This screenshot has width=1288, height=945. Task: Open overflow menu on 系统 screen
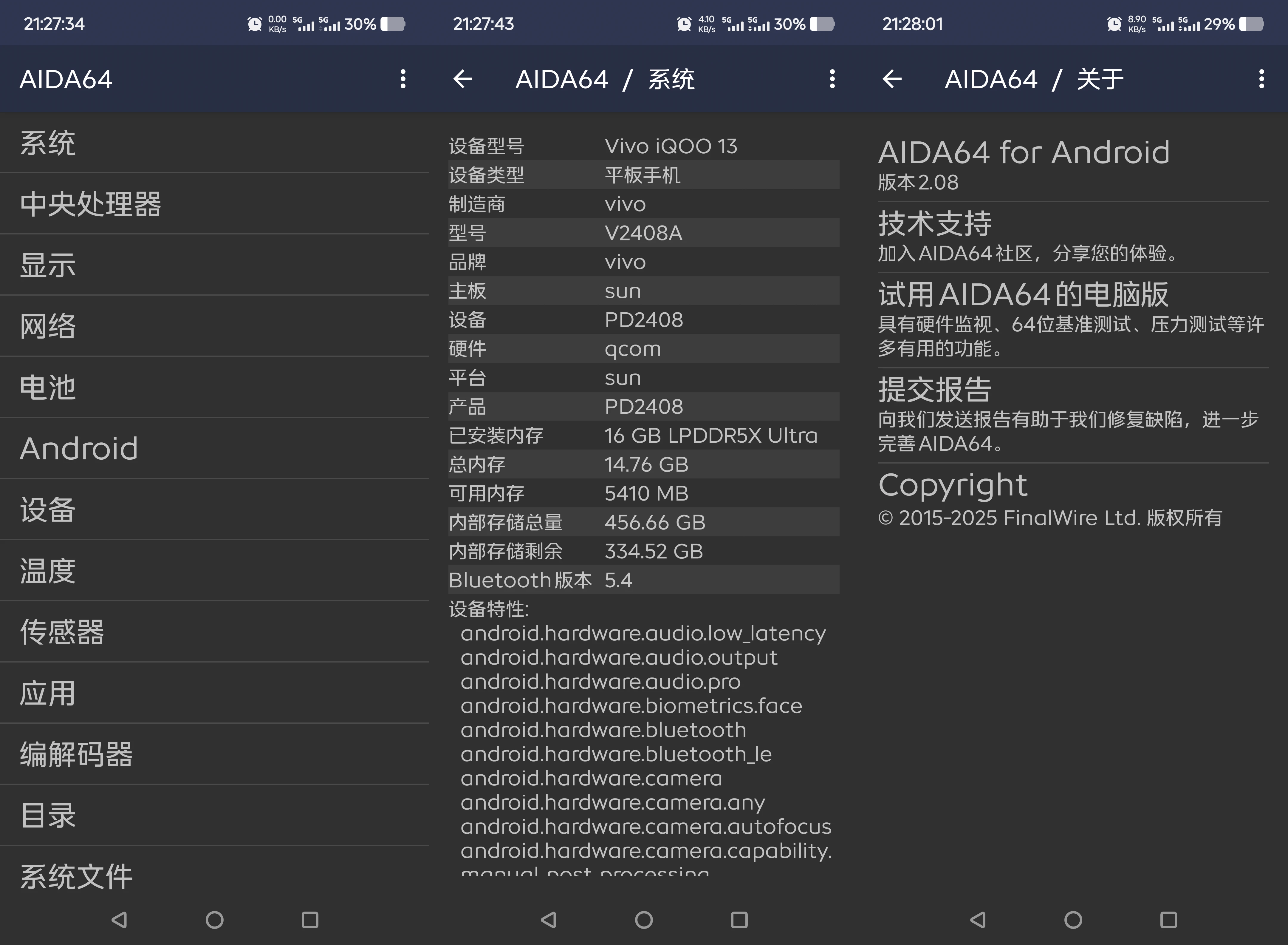832,79
